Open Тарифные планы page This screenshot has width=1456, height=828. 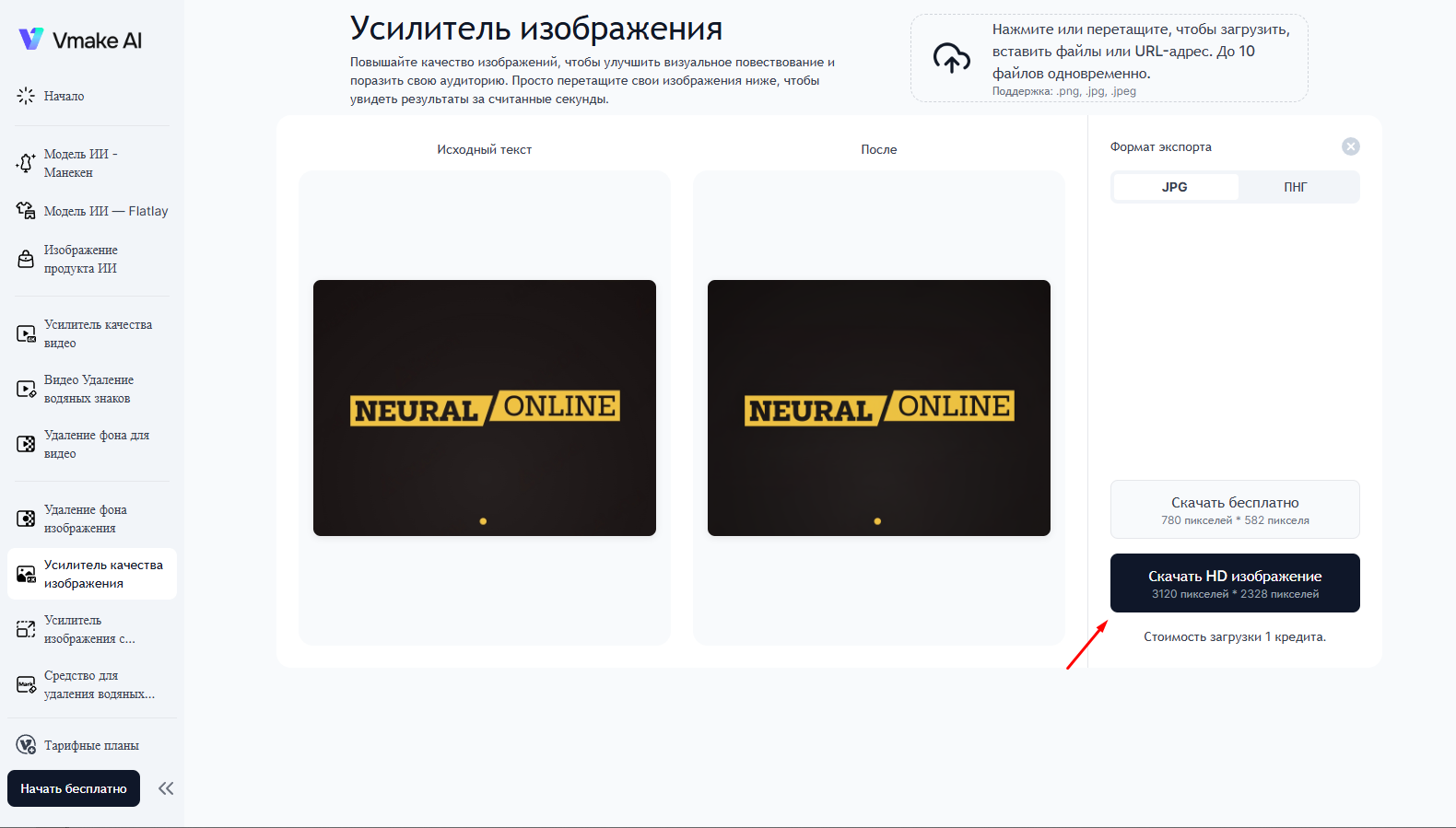pyautogui.click(x=92, y=745)
